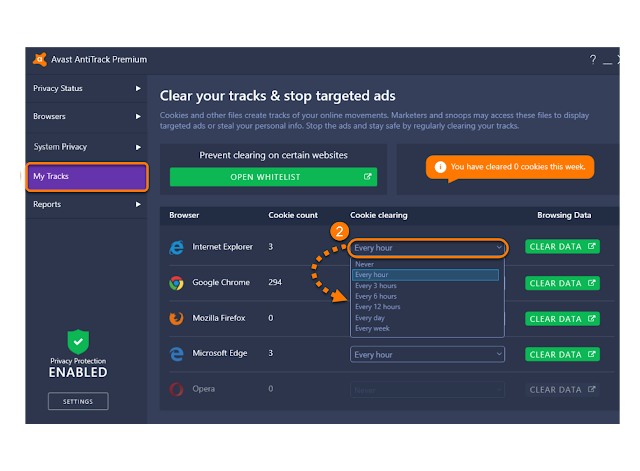This screenshot has height=471, width=640.
Task: Click the green Privacy Protection shield icon
Action: coord(78,342)
